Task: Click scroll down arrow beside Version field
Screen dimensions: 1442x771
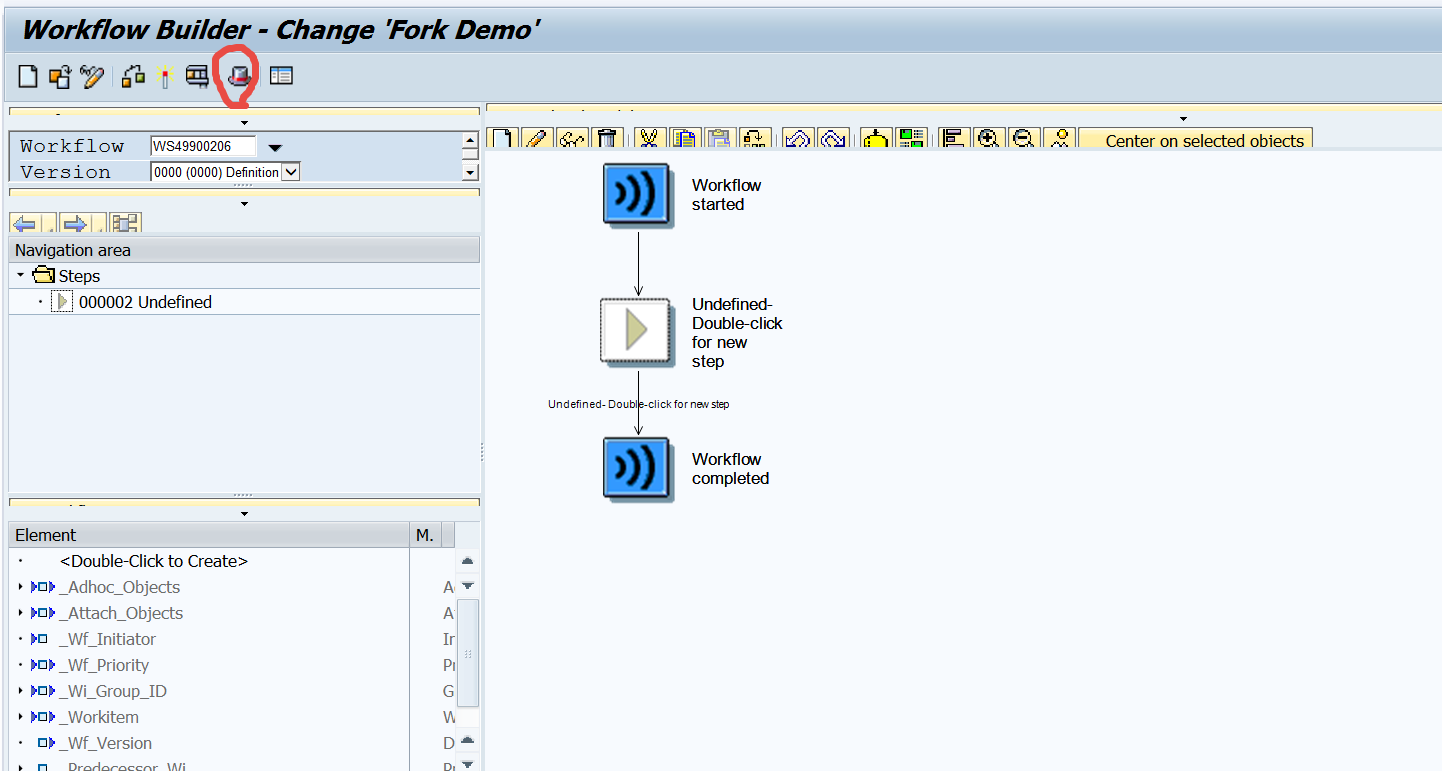Action: pos(470,172)
